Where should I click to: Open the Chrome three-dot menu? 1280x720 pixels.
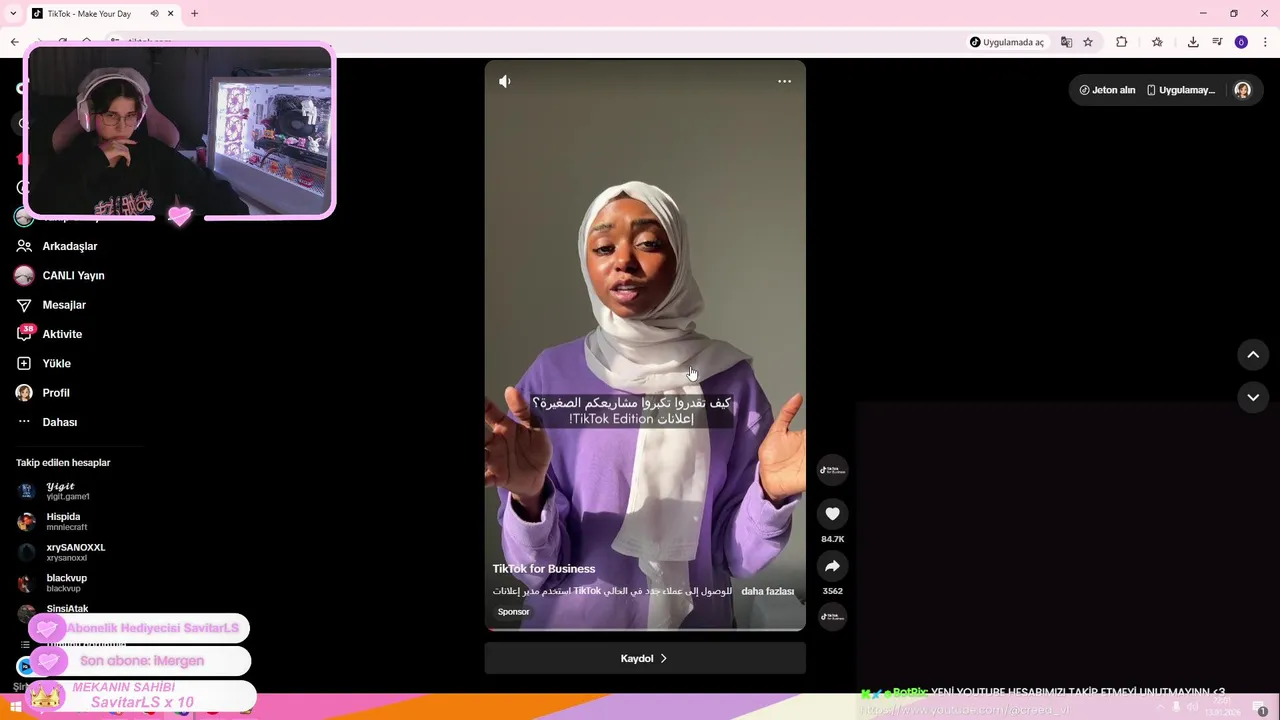coord(1265,42)
